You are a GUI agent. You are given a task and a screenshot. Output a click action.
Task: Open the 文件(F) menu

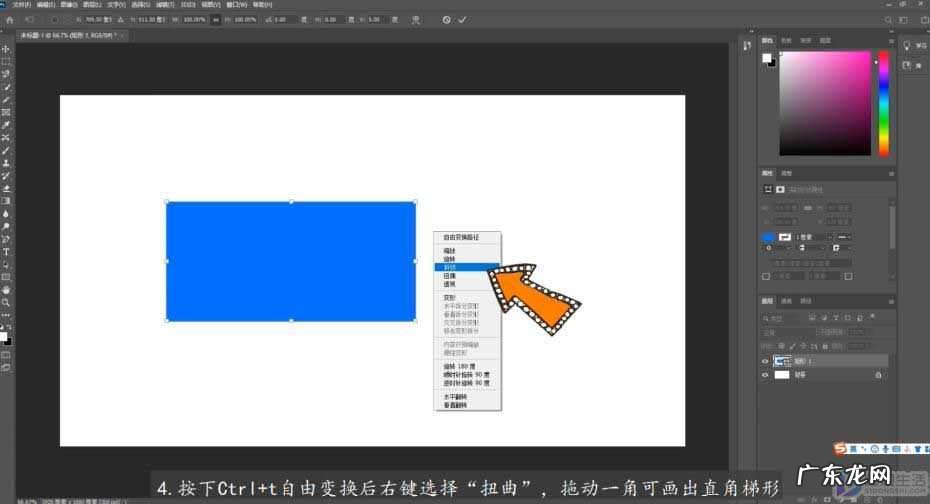pyautogui.click(x=23, y=4)
